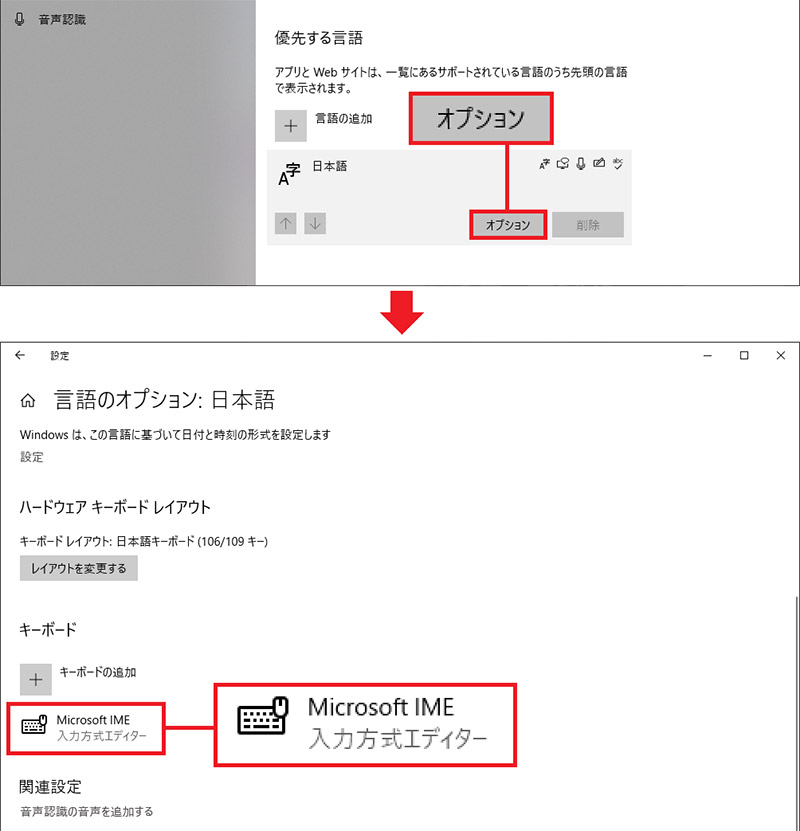Click the speech recognition mic icon for 日本語

[581, 163]
